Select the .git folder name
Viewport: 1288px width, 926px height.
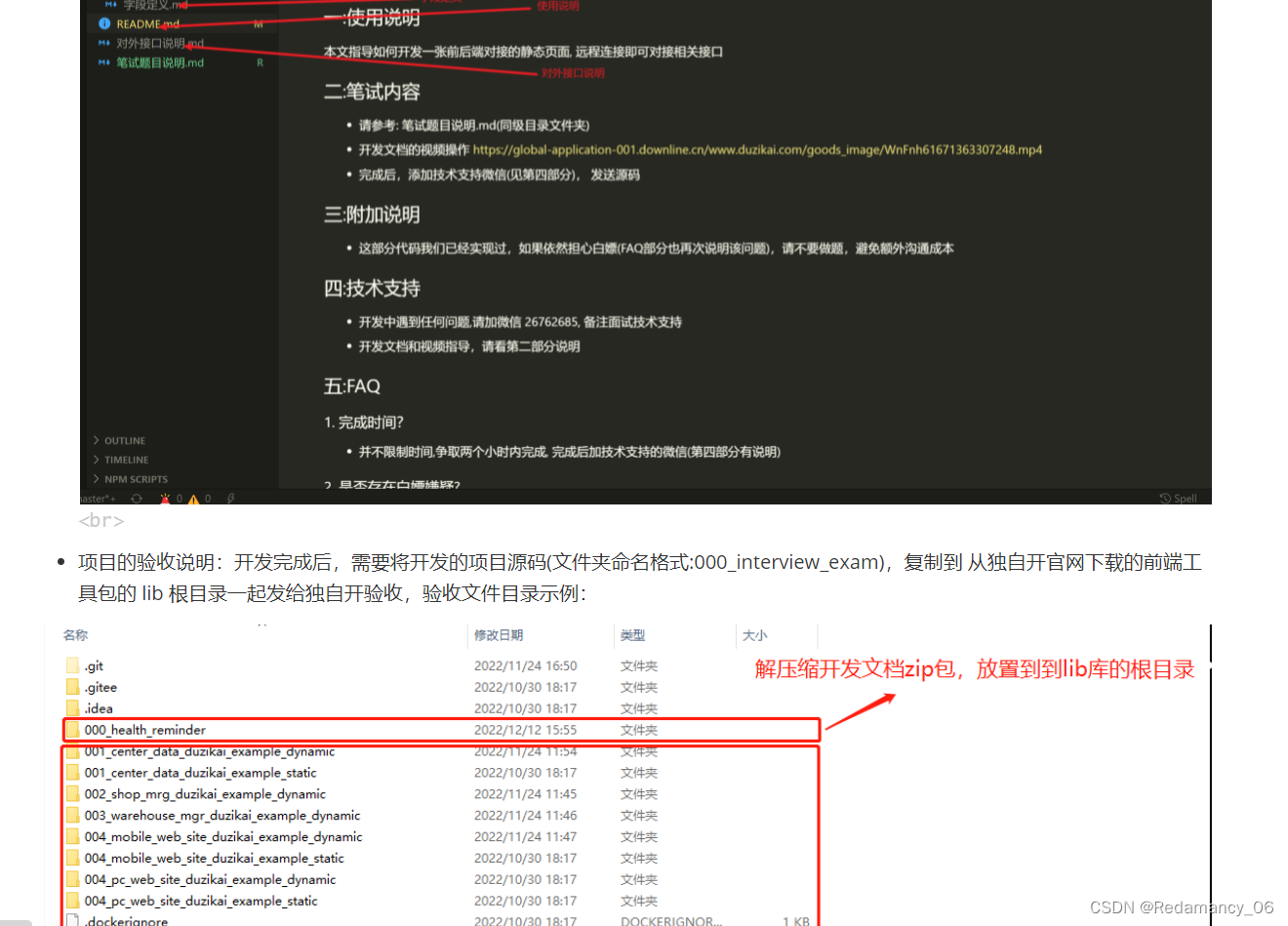click(94, 665)
